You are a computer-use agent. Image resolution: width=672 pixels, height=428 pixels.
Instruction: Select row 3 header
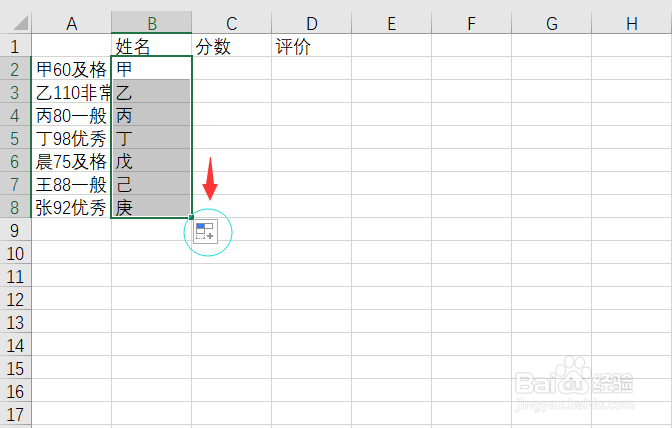[x=15, y=92]
